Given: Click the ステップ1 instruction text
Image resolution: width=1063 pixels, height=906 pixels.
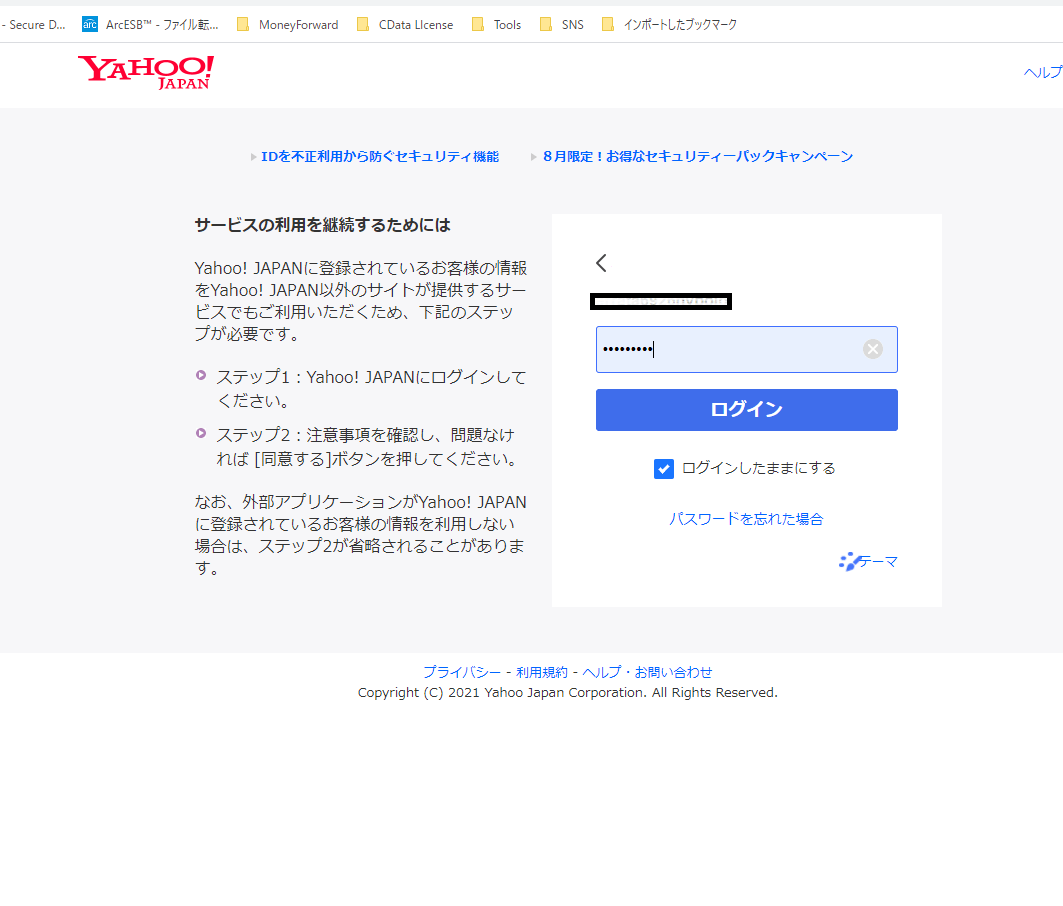Looking at the screenshot, I should [372, 389].
